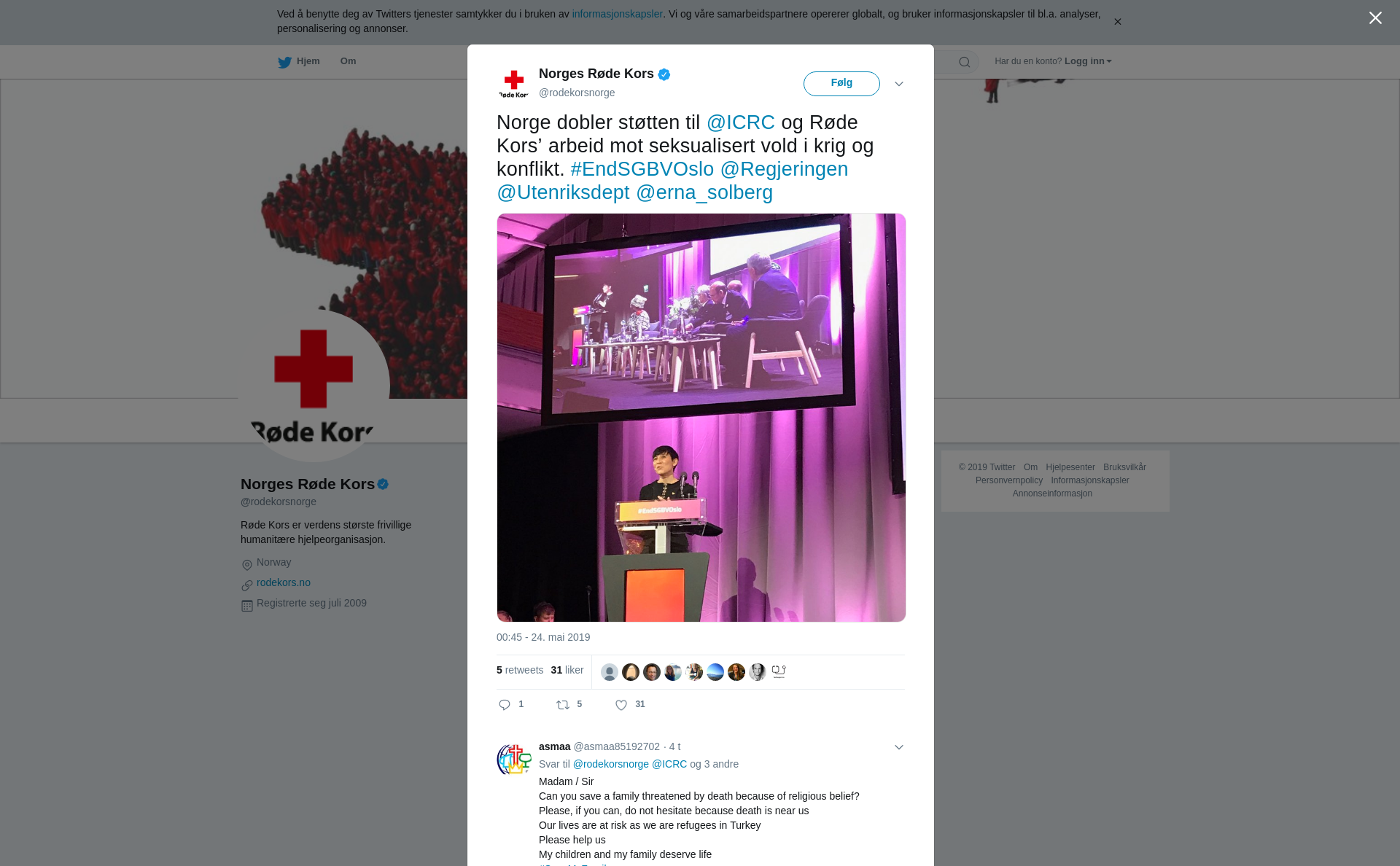The height and width of the screenshot is (866, 1400).
Task: Open the informasjonskapsler link in banner
Action: [x=617, y=14]
